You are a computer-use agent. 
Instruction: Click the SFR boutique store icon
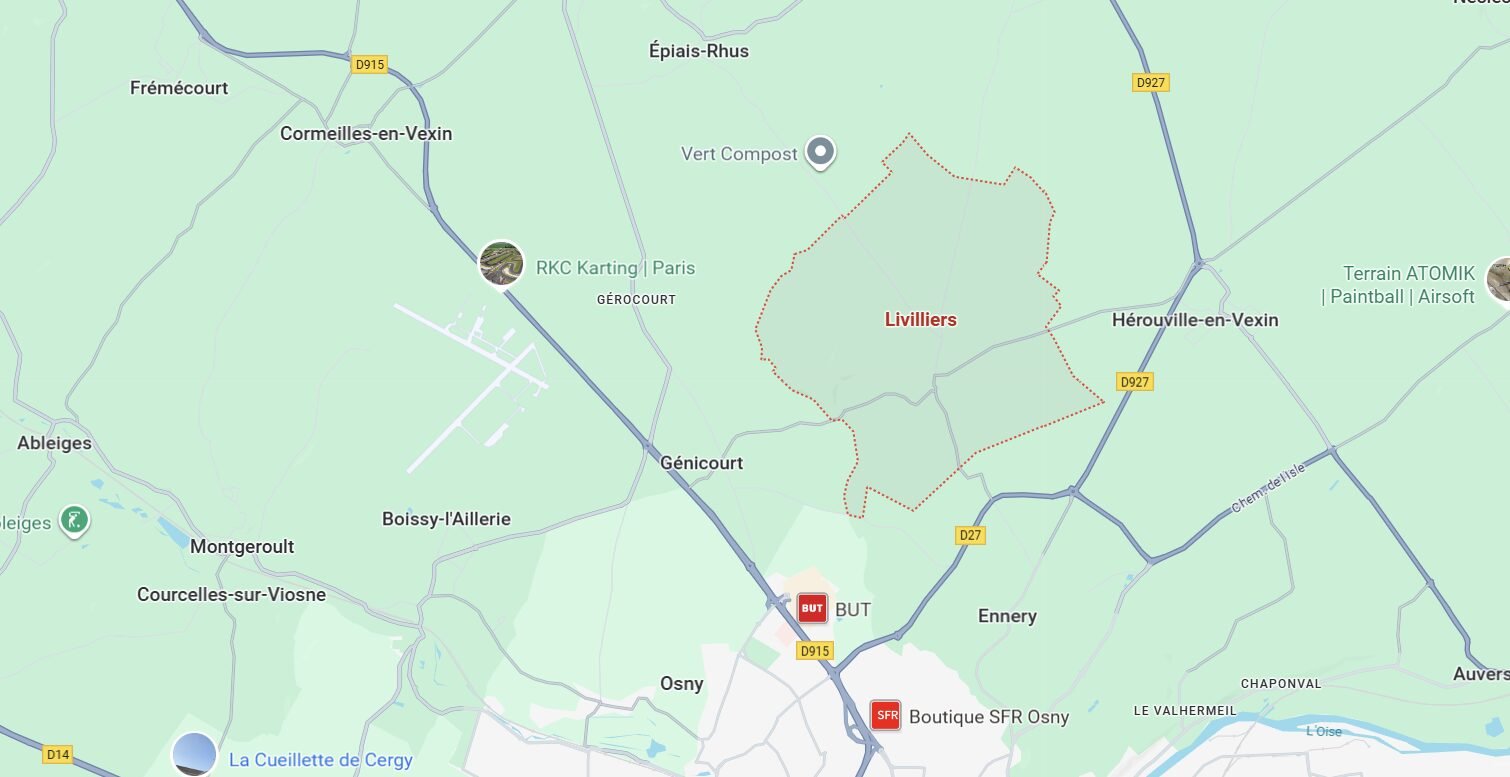point(886,715)
